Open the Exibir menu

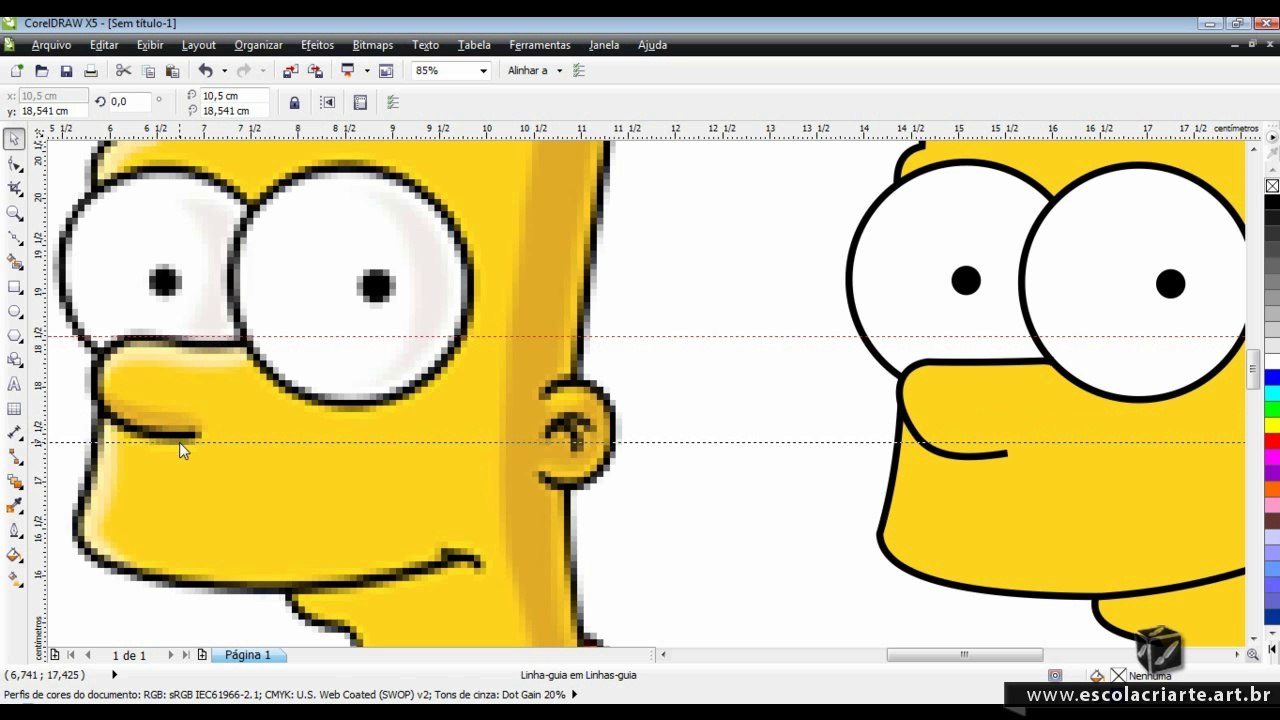(x=150, y=45)
